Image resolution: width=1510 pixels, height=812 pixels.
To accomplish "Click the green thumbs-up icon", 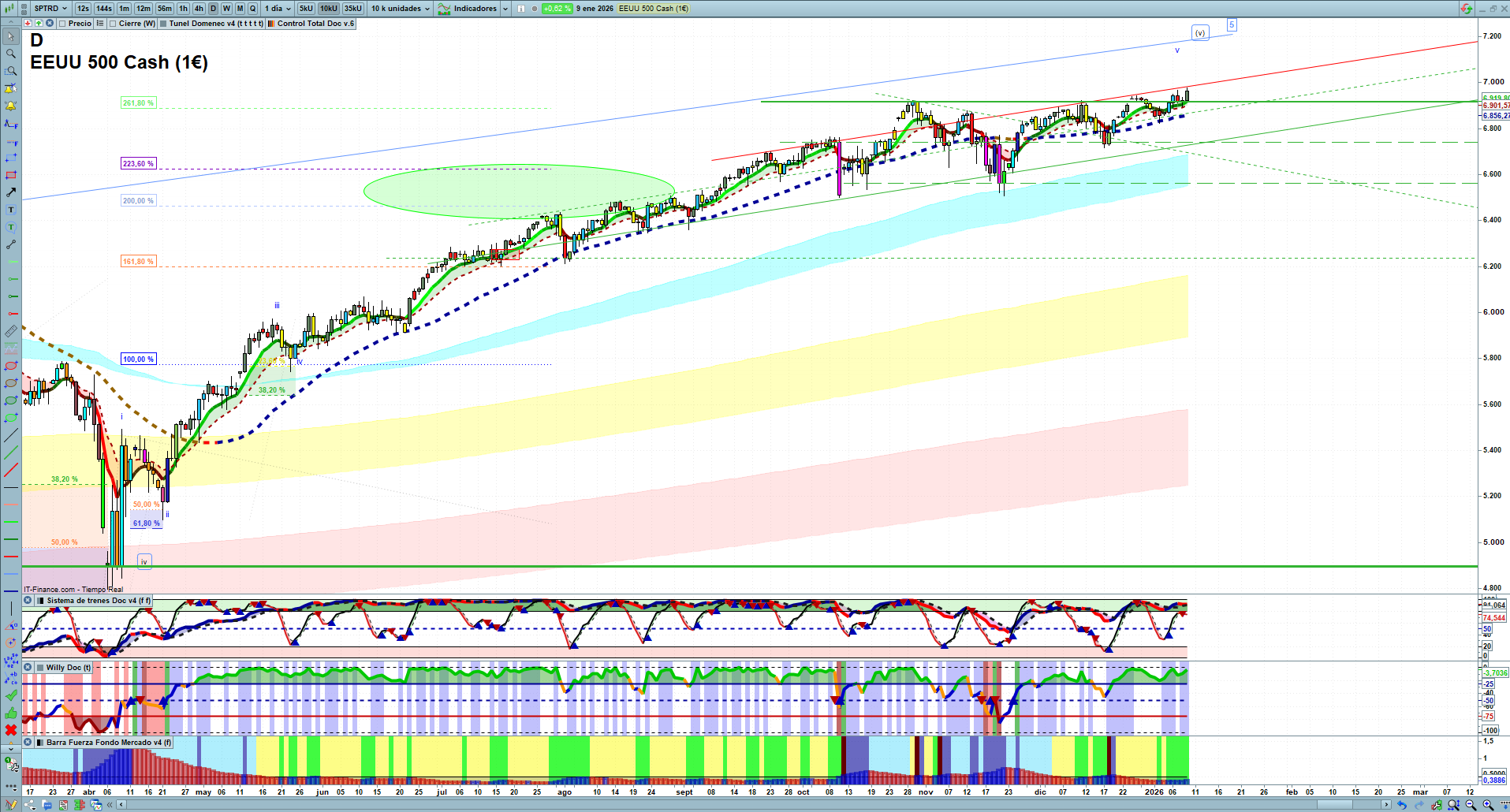I will 11,713.
